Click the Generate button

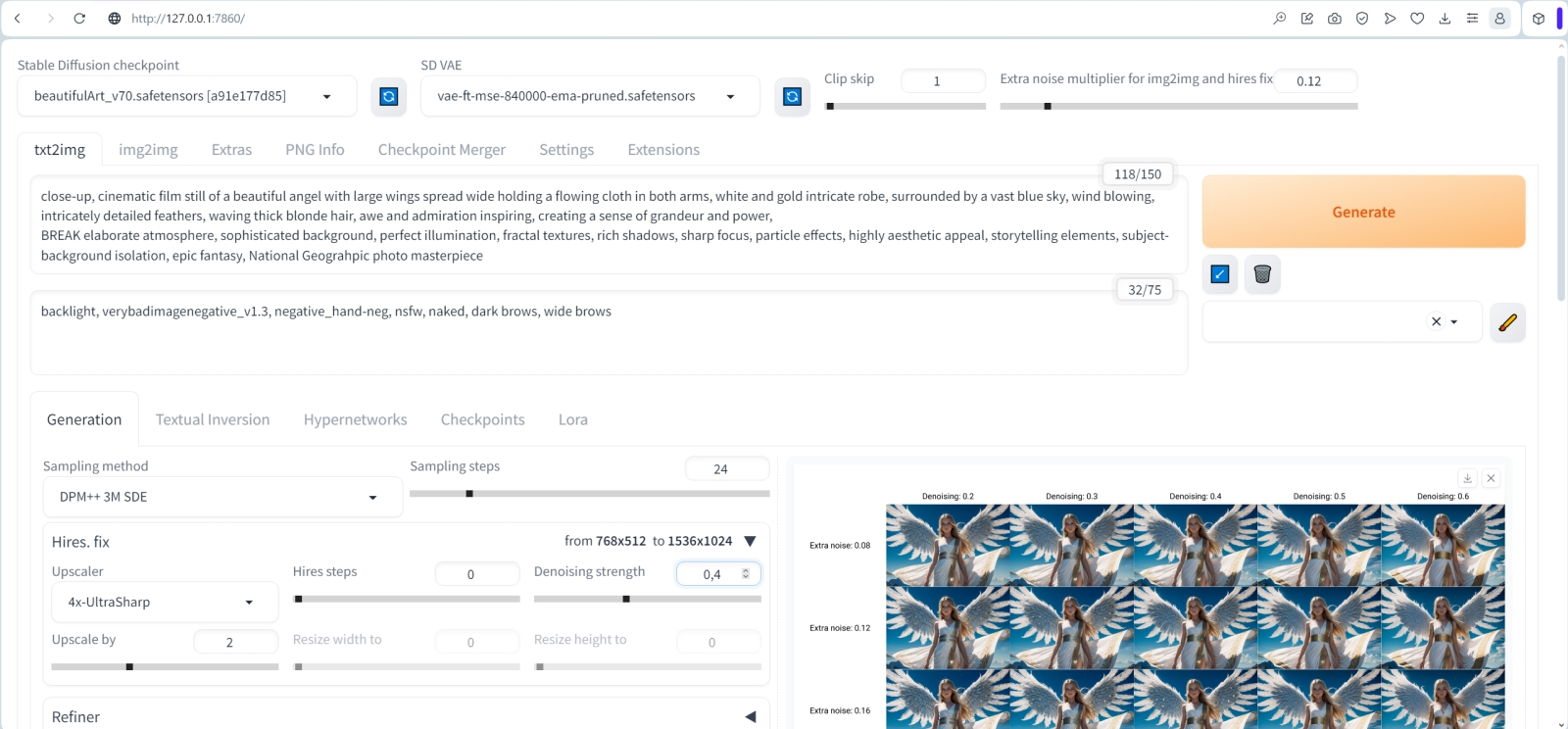pos(1363,212)
